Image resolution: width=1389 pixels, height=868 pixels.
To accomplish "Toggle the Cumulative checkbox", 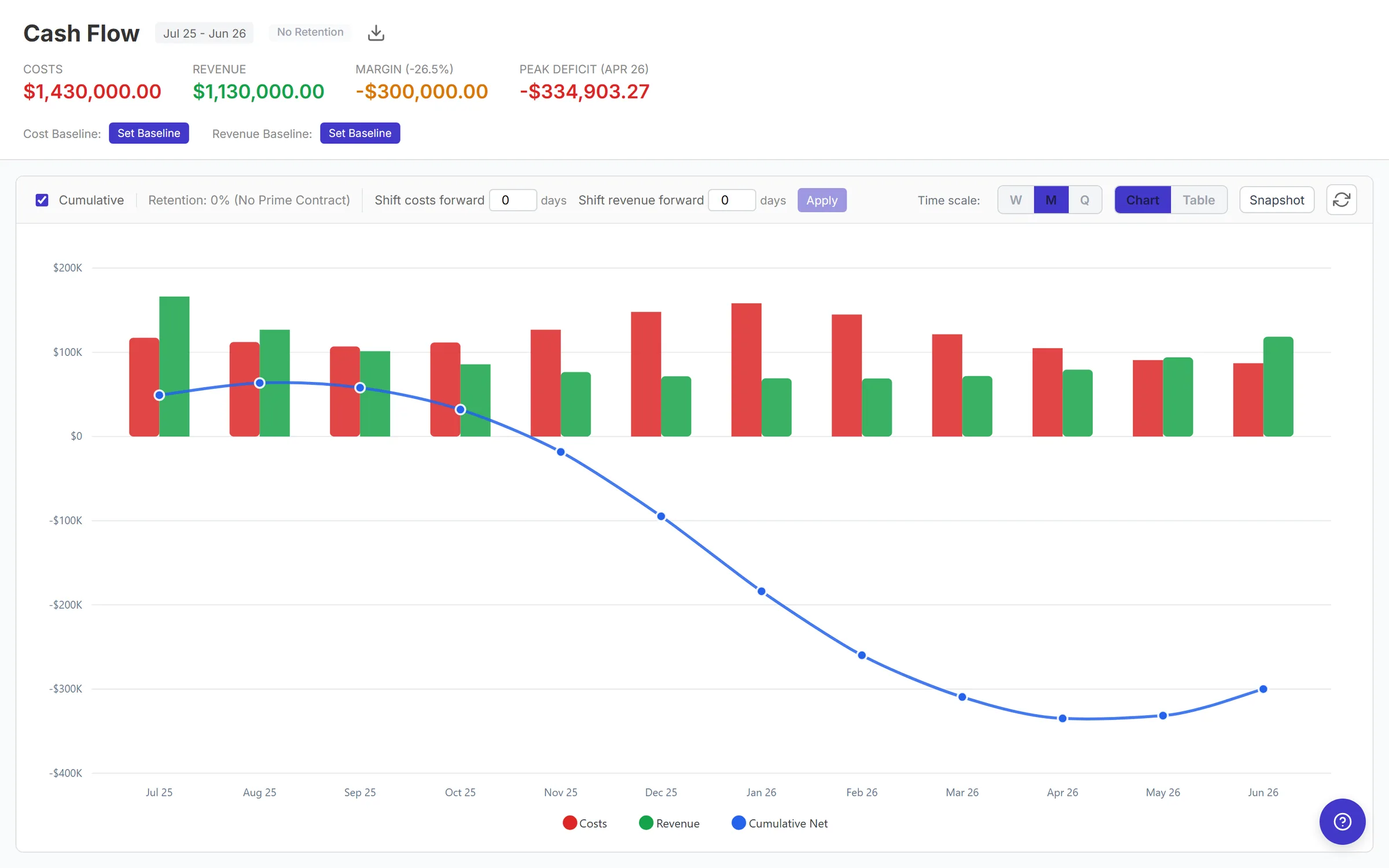I will 42,200.
